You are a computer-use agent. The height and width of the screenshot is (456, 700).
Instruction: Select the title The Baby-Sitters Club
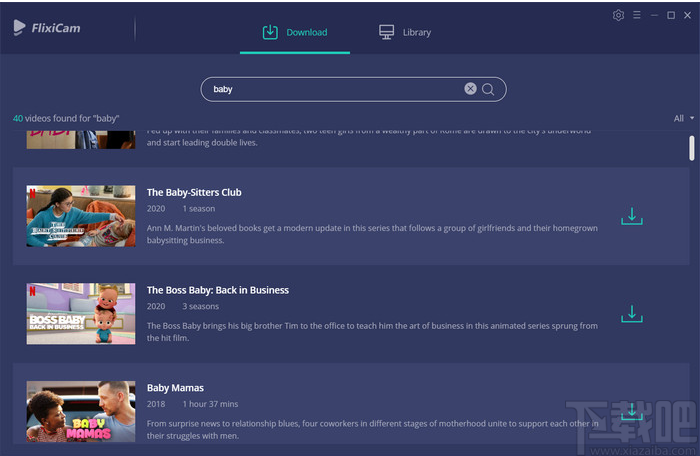[194, 192]
